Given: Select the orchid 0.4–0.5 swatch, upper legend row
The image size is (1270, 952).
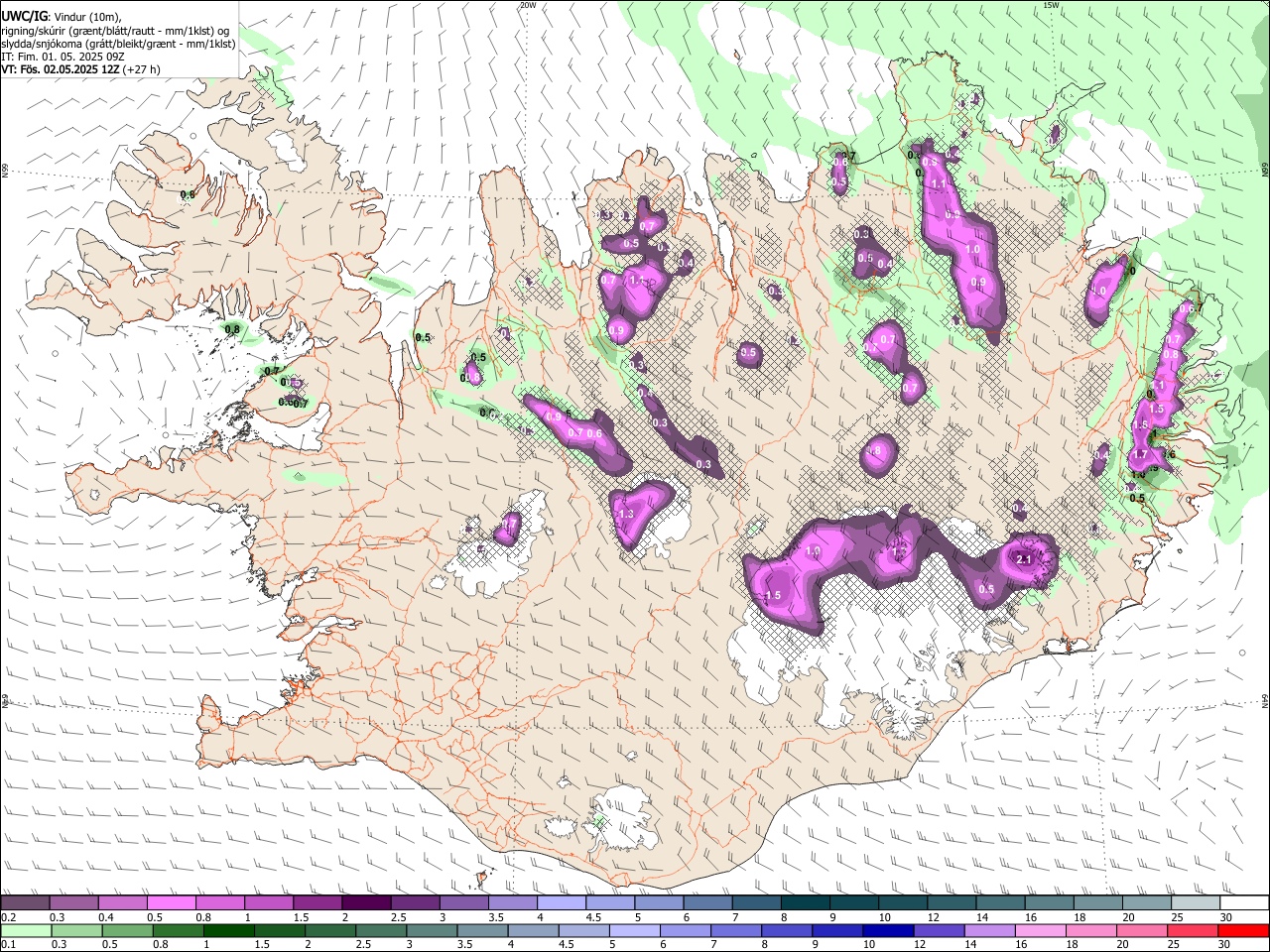Looking at the screenshot, I should (x=122, y=903).
